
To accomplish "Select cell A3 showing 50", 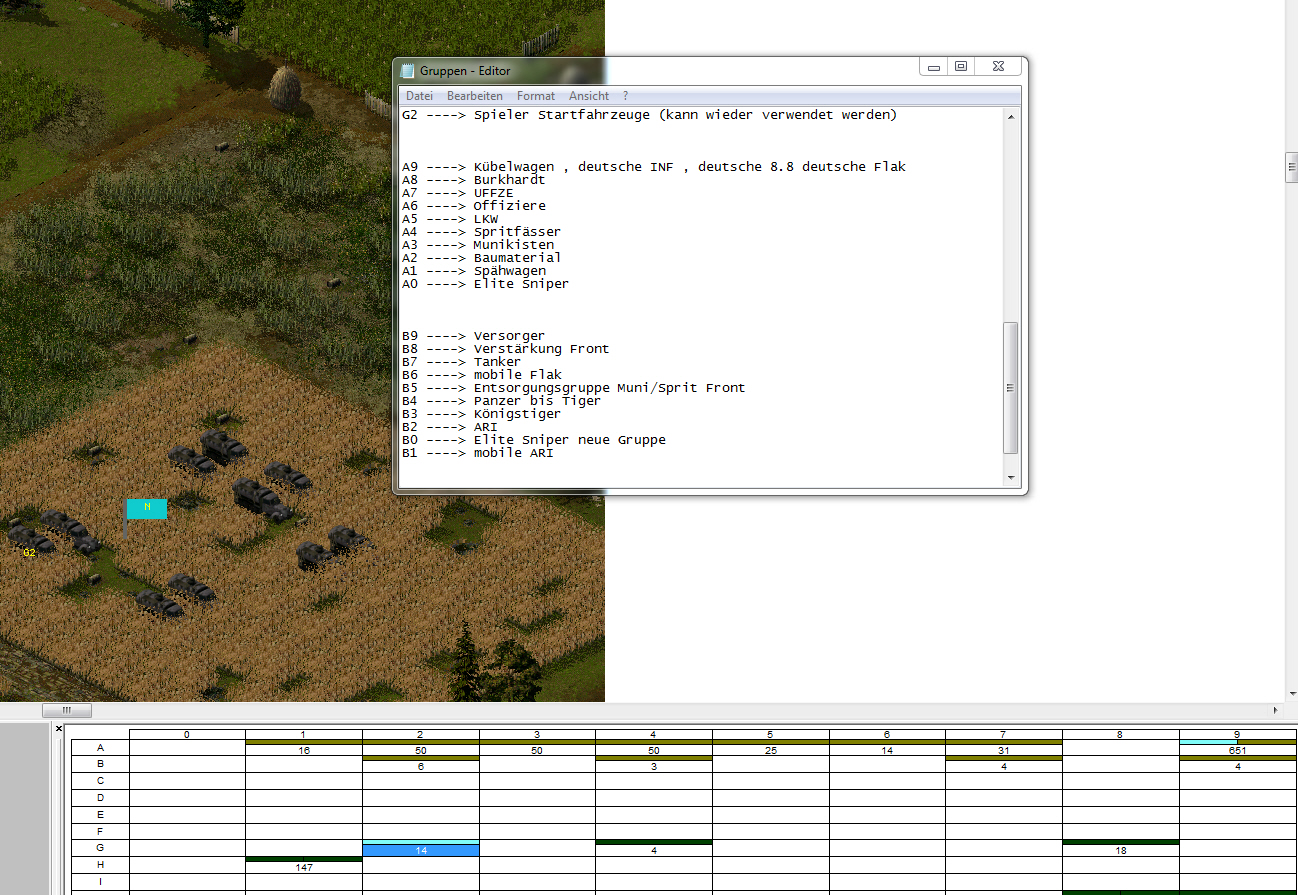I will click(x=537, y=749).
